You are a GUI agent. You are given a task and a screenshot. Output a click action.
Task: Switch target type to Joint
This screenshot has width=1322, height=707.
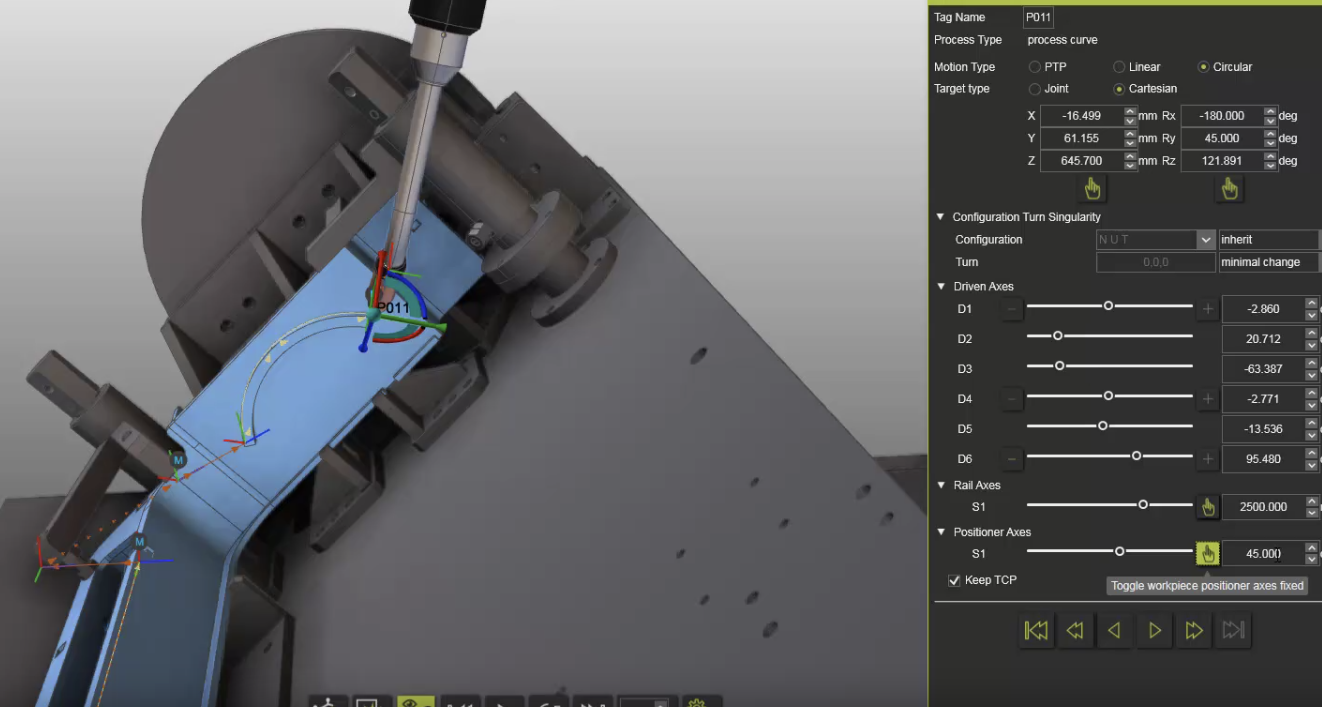[1034, 88]
